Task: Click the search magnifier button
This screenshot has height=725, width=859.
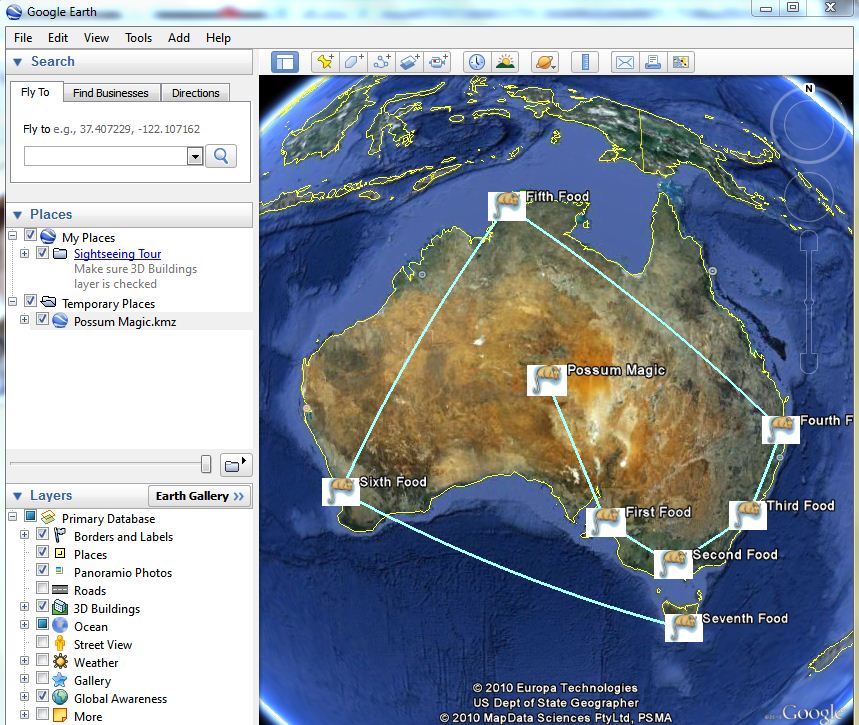Action: pyautogui.click(x=221, y=156)
